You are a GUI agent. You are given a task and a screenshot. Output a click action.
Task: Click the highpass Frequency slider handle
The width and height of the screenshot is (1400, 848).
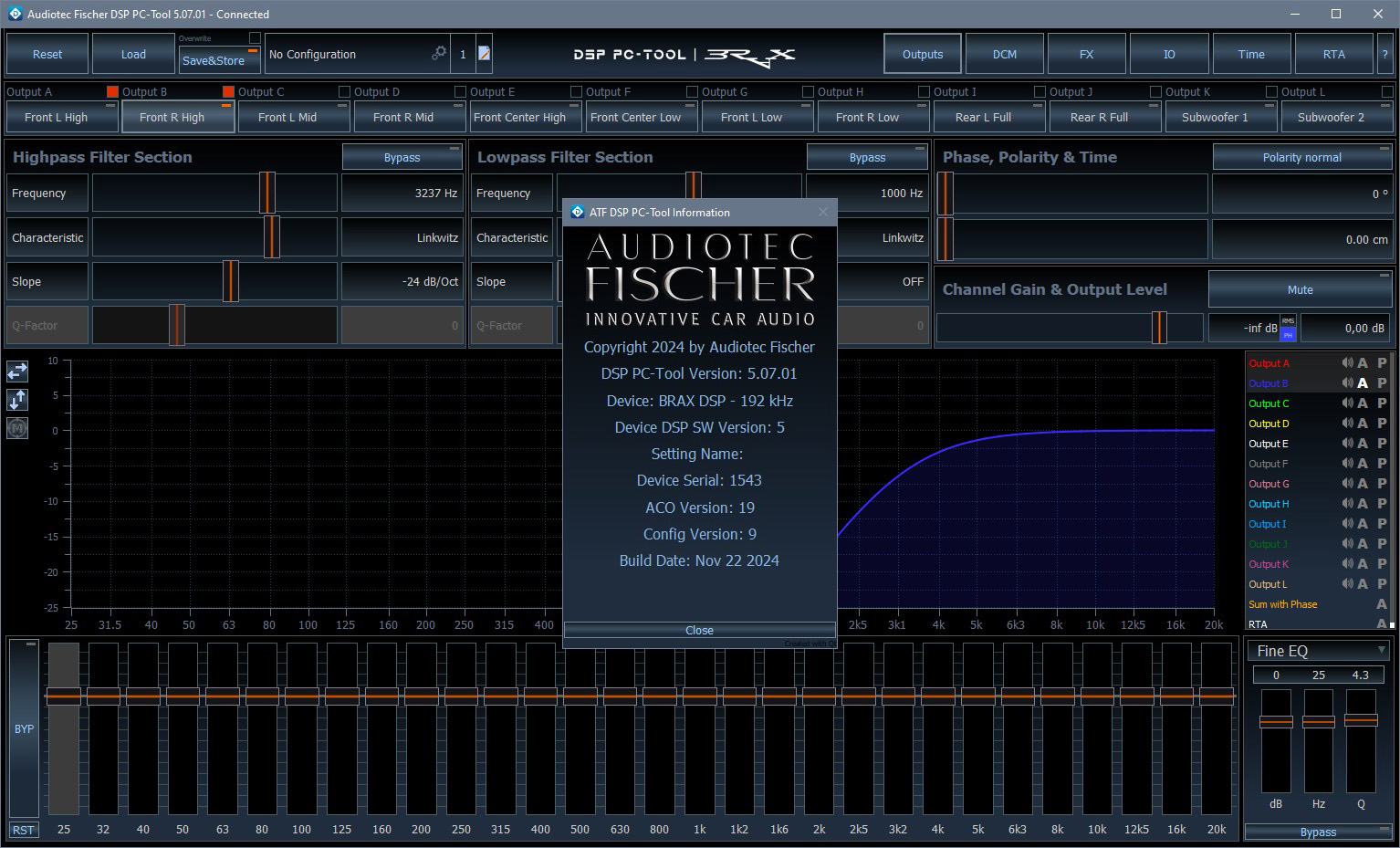tap(266, 193)
